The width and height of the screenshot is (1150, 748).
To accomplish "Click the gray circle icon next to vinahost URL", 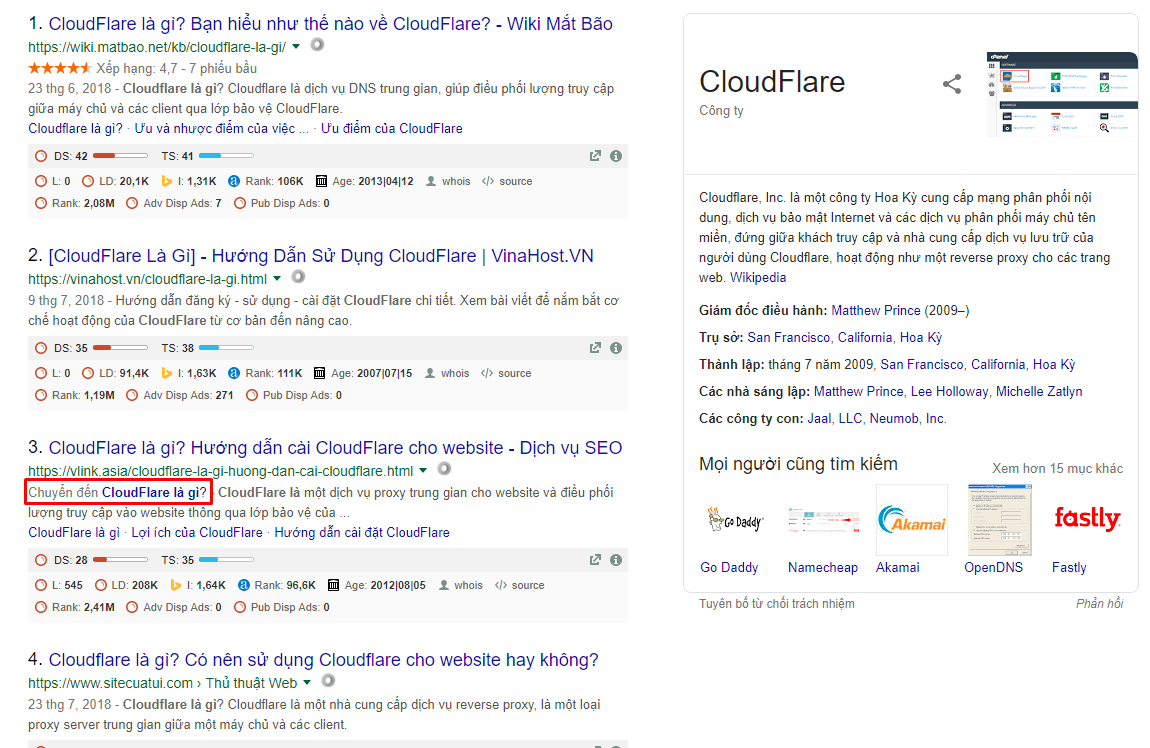I will [x=298, y=277].
